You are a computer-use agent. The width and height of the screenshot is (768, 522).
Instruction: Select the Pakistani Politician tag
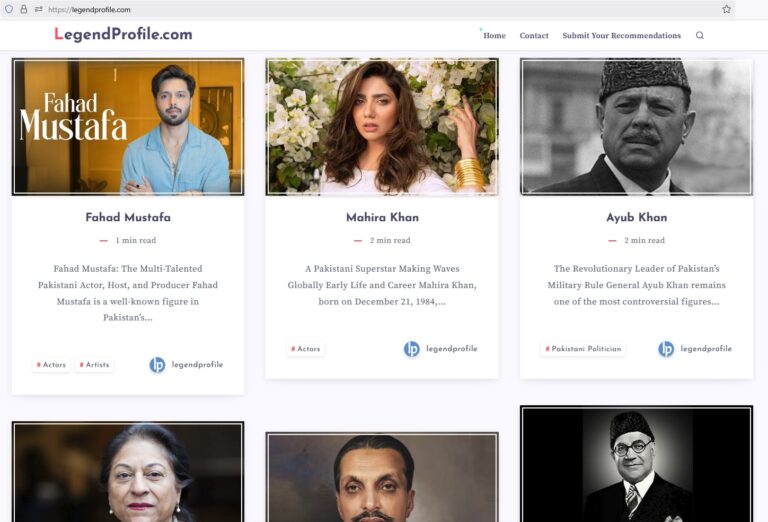(583, 349)
